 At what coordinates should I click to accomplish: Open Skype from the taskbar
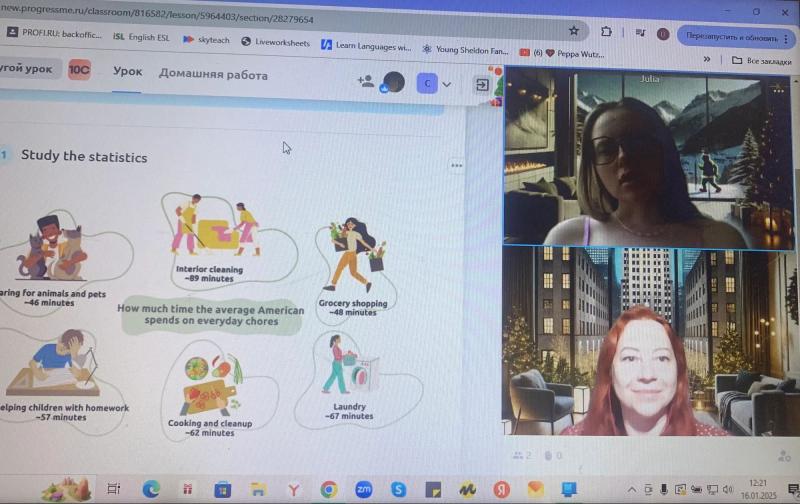pyautogui.click(x=398, y=490)
